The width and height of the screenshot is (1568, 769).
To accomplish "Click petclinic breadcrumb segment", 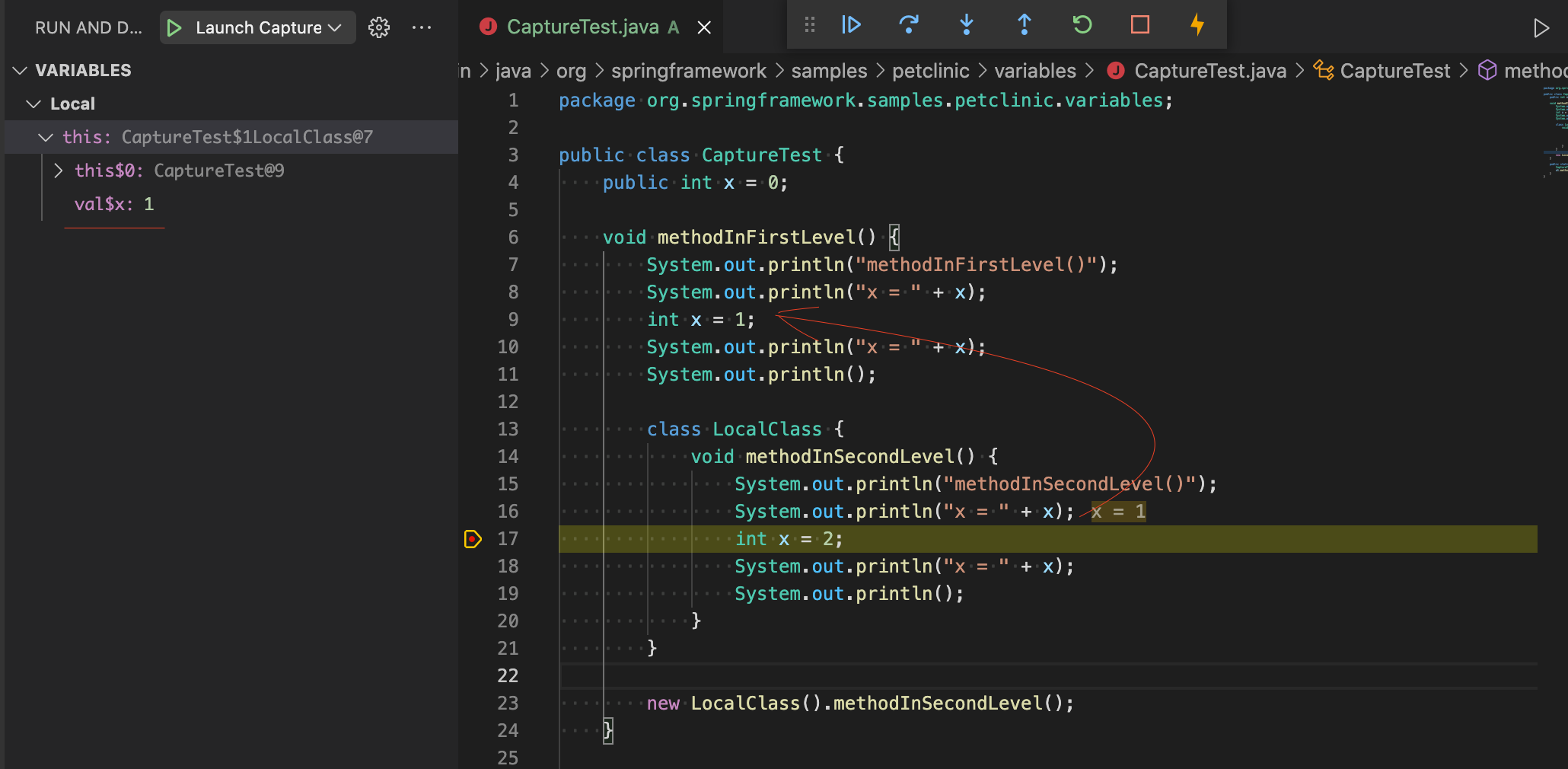I will 930,71.
